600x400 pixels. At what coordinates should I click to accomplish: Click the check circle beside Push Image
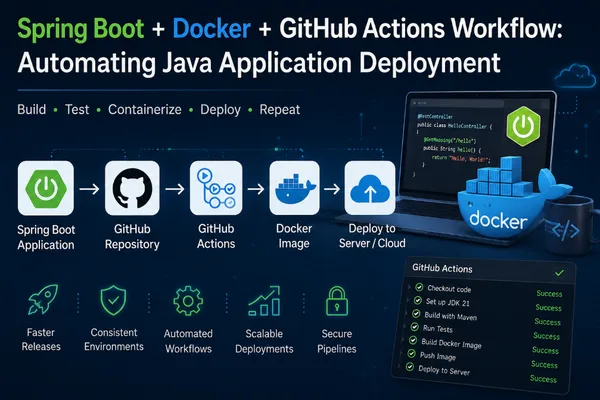[x=411, y=354]
